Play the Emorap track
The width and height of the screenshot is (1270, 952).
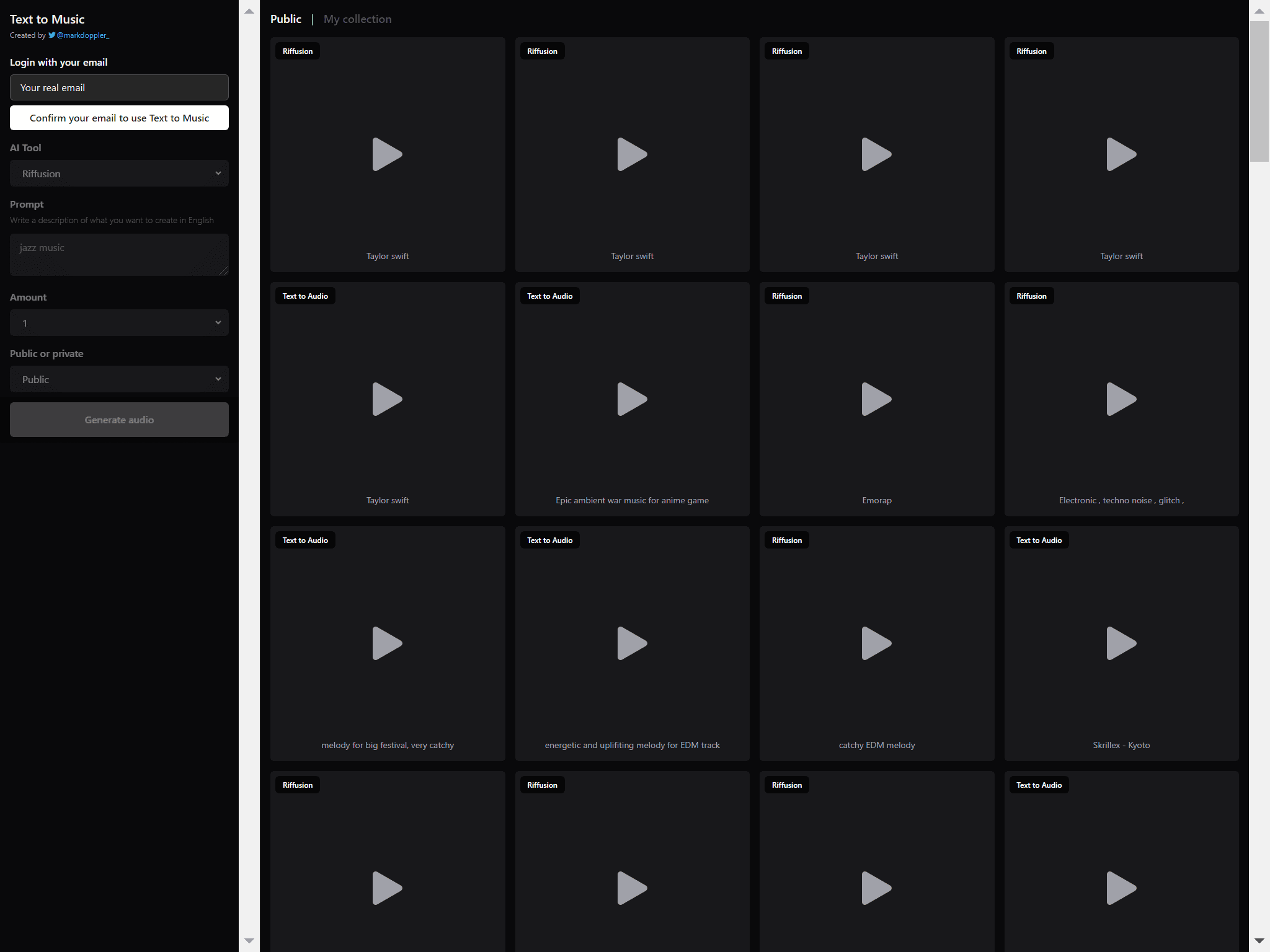[876, 399]
